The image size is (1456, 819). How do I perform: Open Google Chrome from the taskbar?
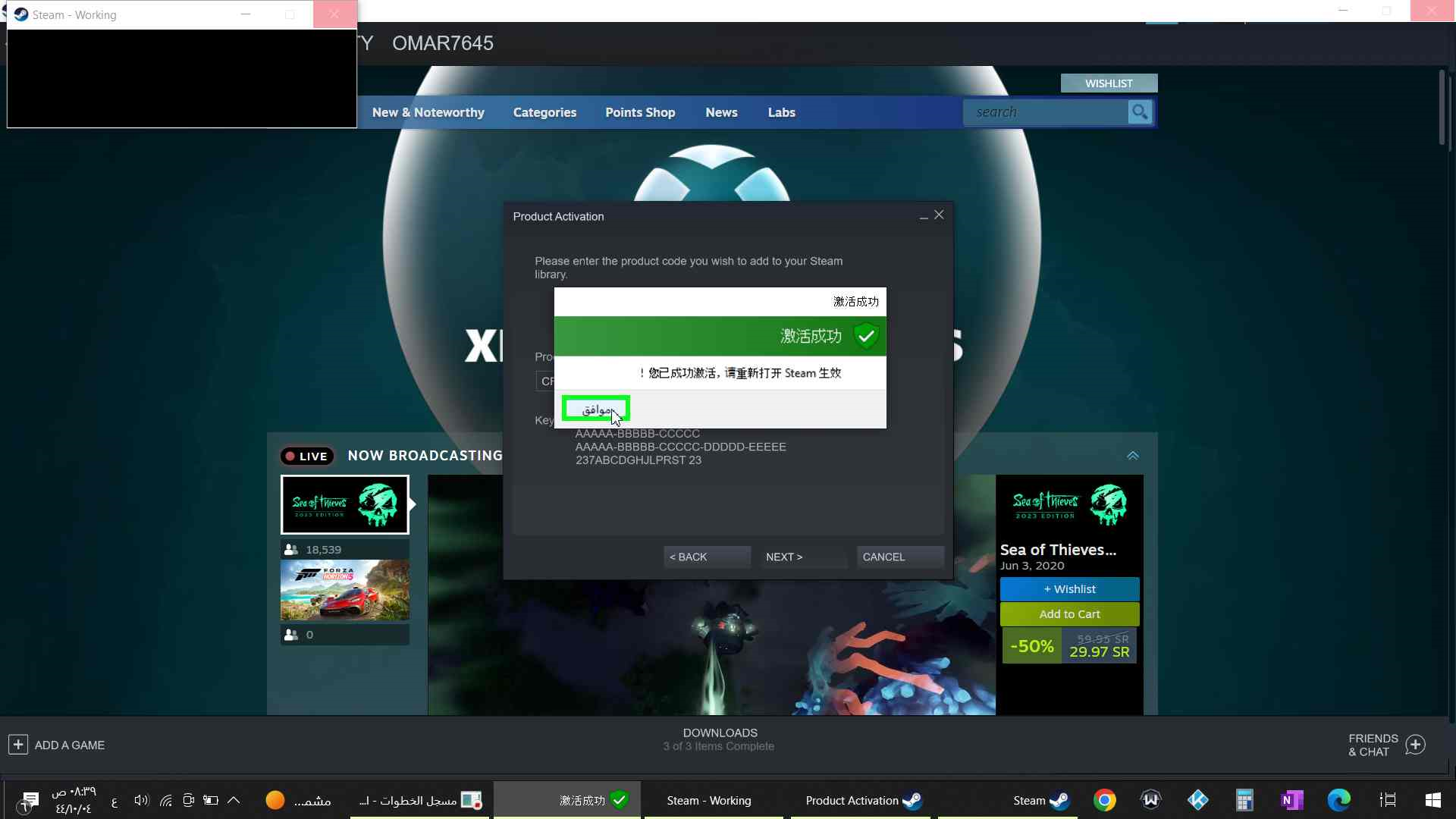point(1105,800)
